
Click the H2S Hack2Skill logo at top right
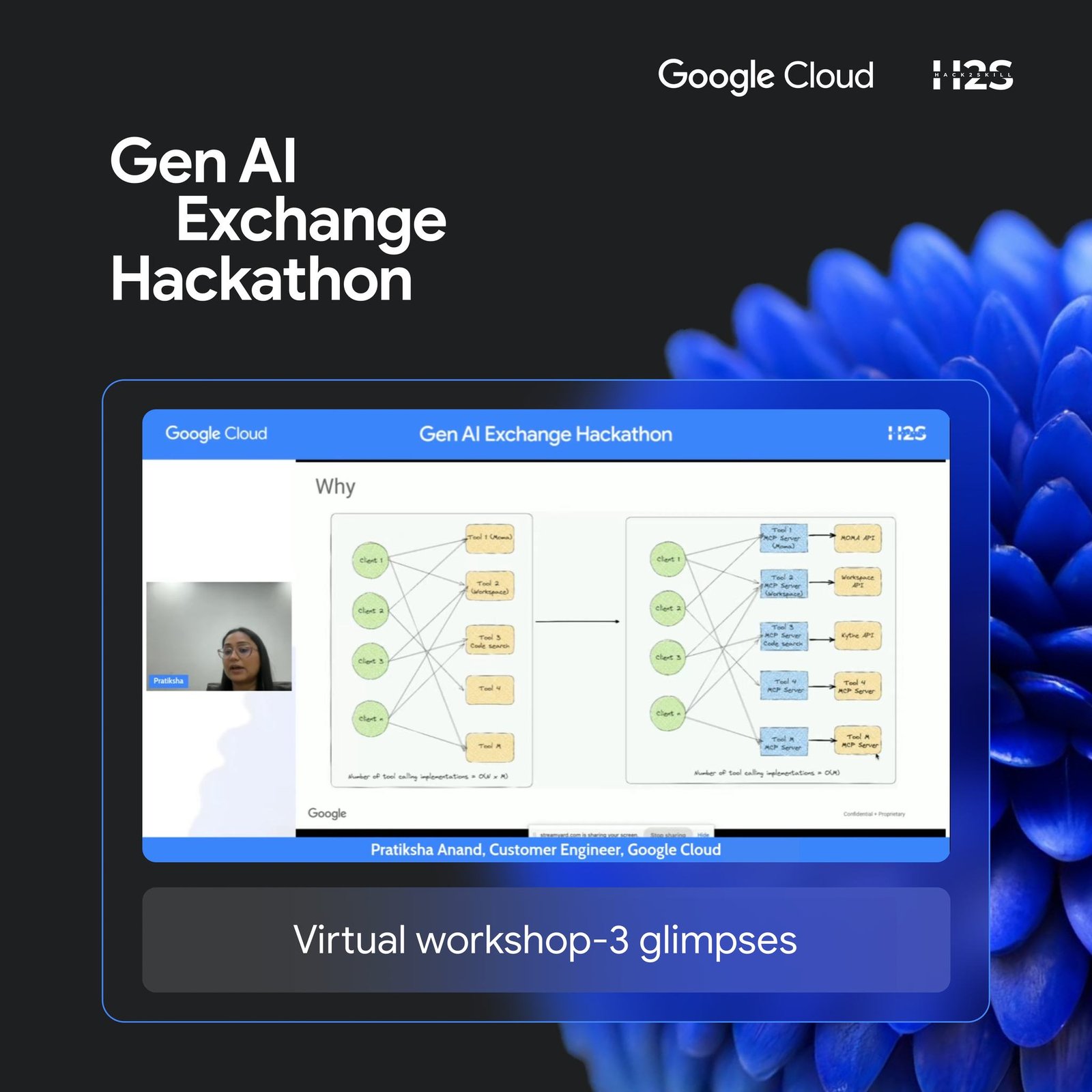pos(973,75)
